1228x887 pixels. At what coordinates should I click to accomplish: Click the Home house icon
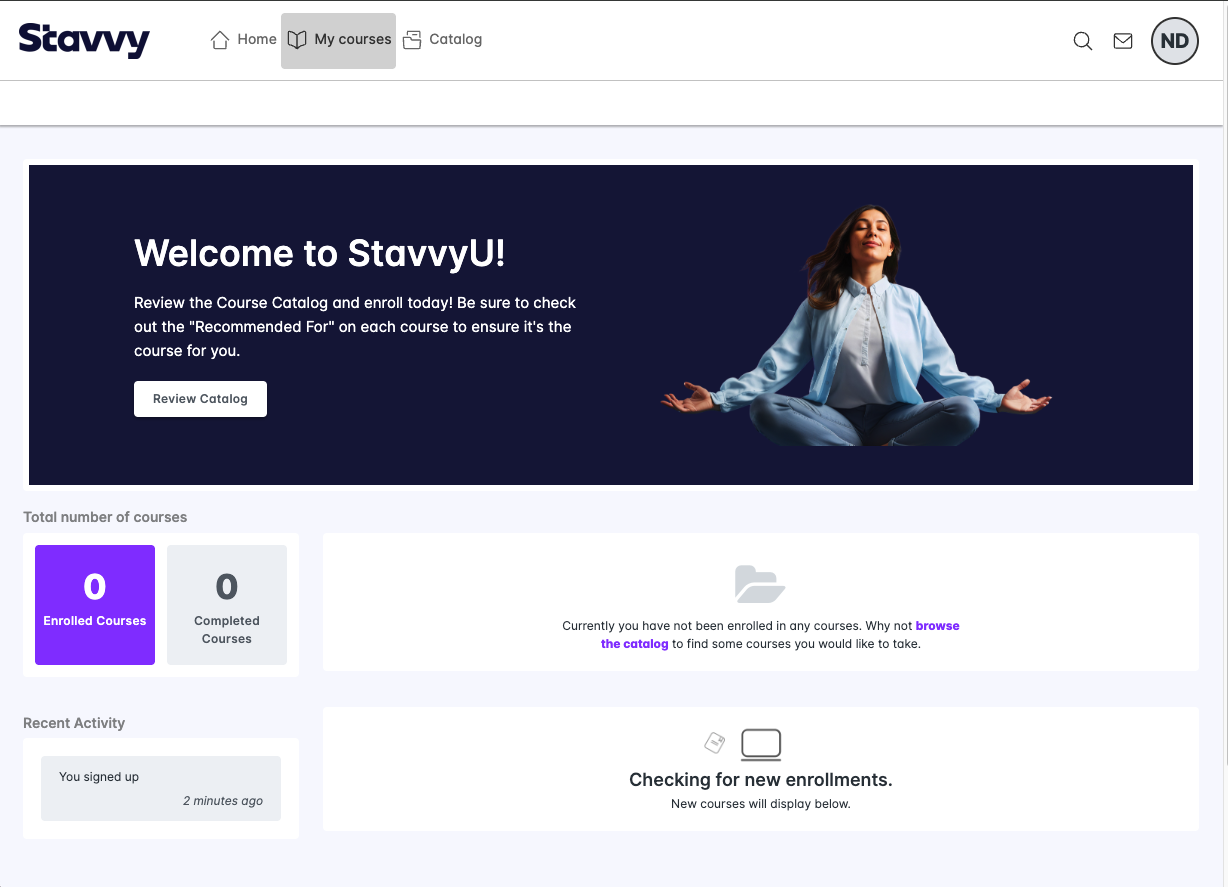(220, 40)
